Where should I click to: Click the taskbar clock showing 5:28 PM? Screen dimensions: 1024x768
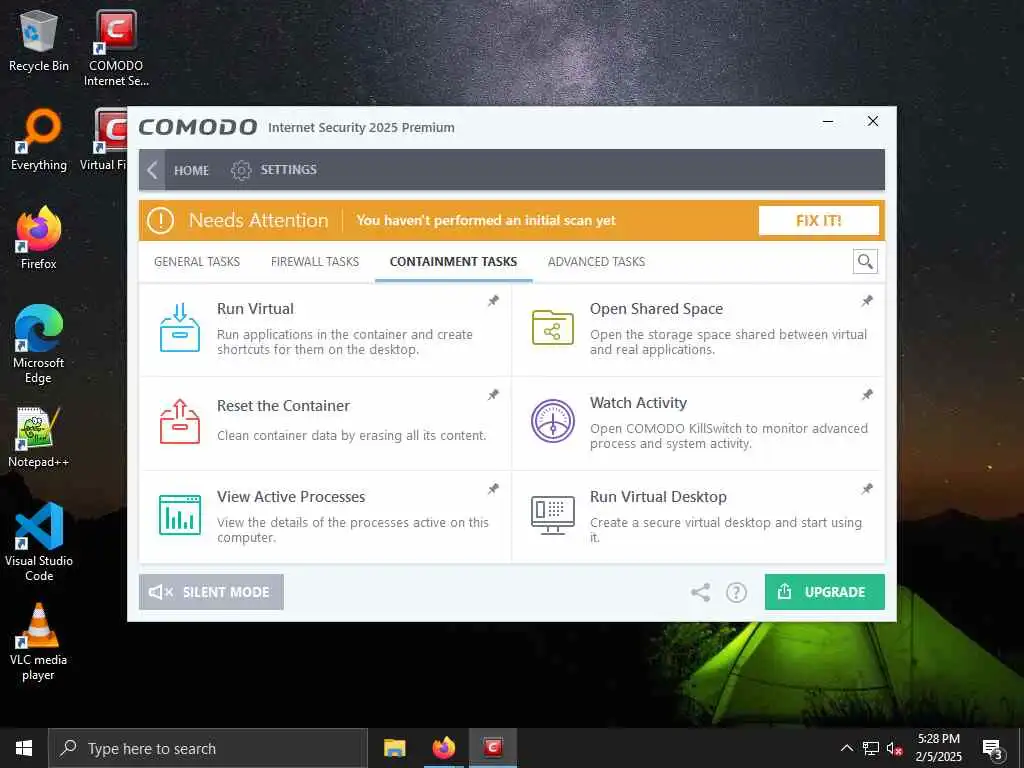tap(938, 748)
